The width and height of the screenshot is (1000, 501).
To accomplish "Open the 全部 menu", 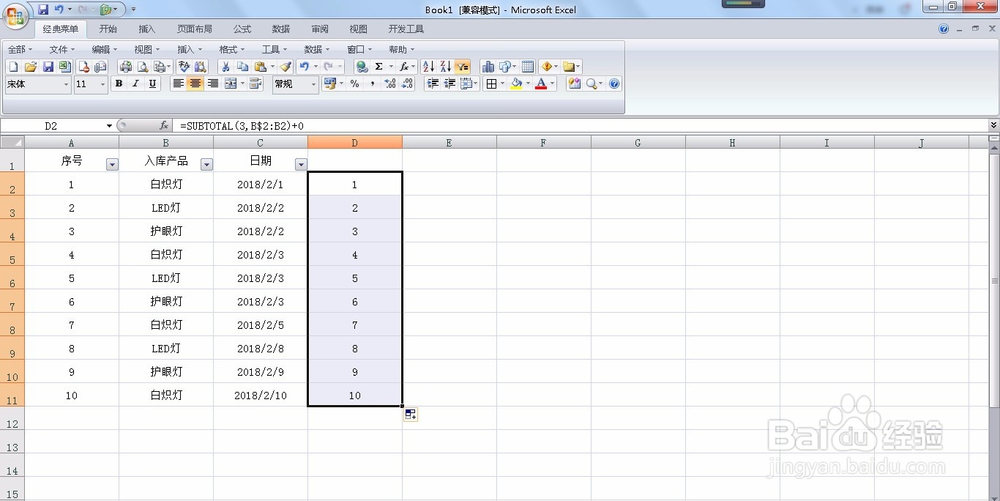I will coord(19,49).
